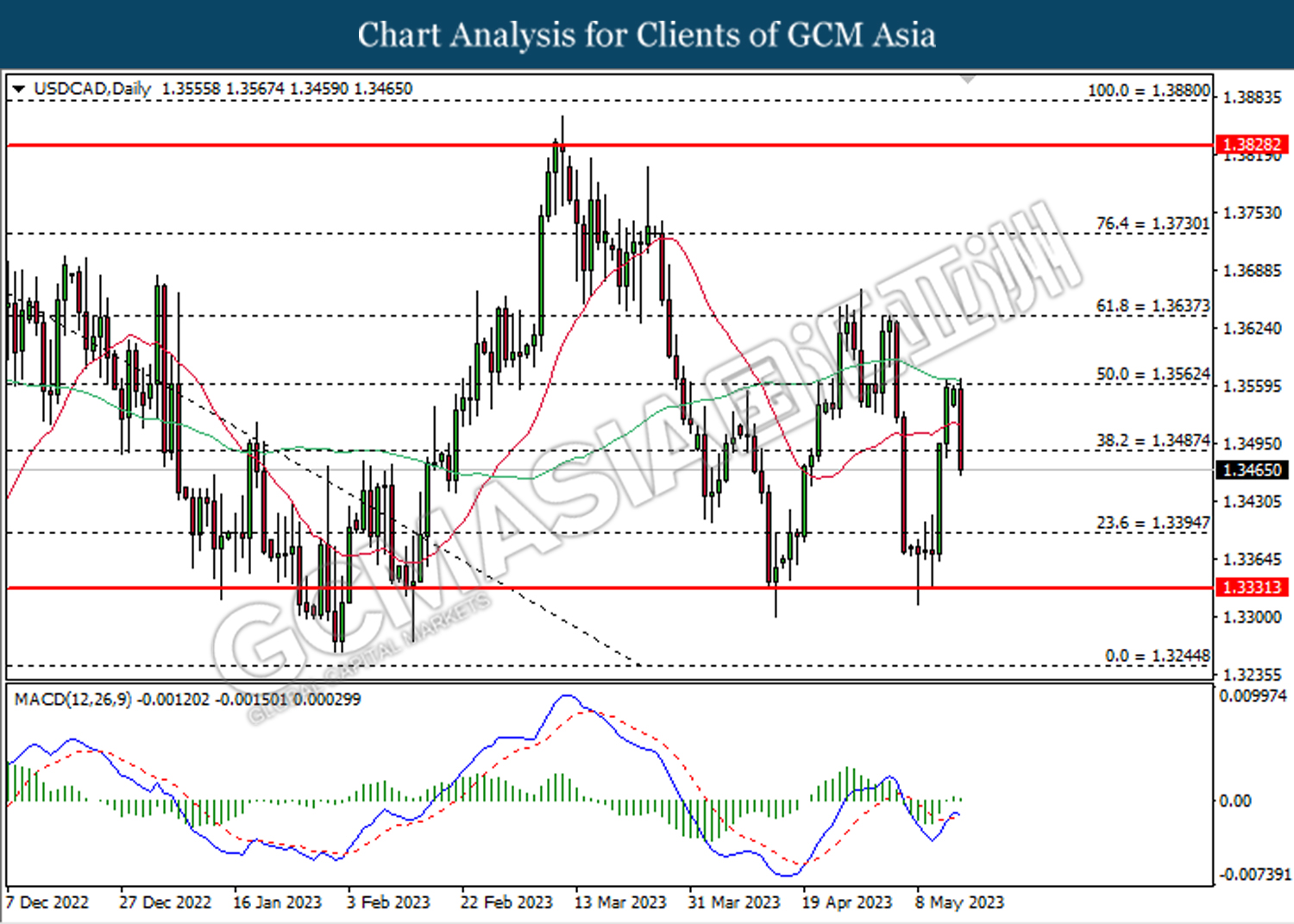The width and height of the screenshot is (1294, 924).
Task: Click the 0.00 MACD scale value
Action: tap(1234, 801)
